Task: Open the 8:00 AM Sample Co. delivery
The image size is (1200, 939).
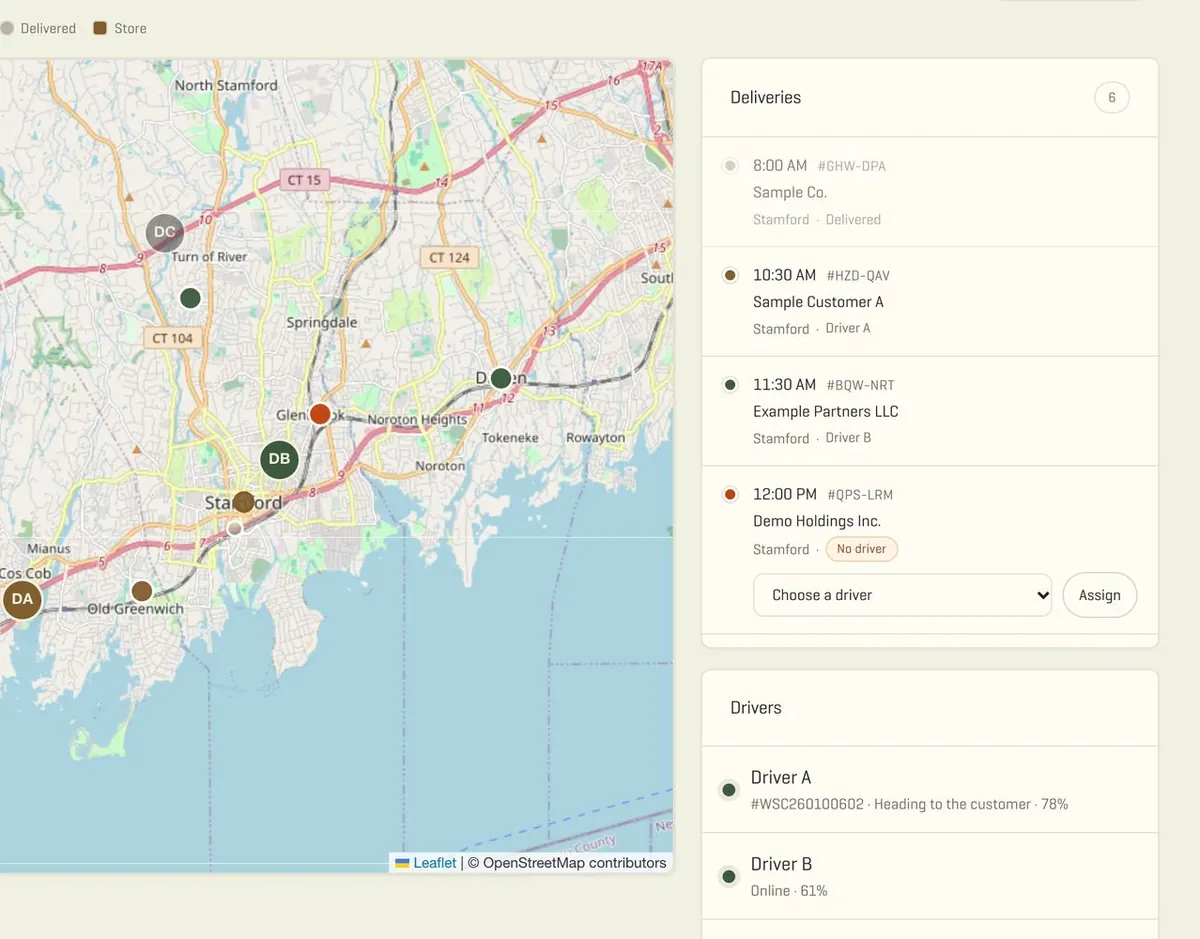Action: point(930,192)
